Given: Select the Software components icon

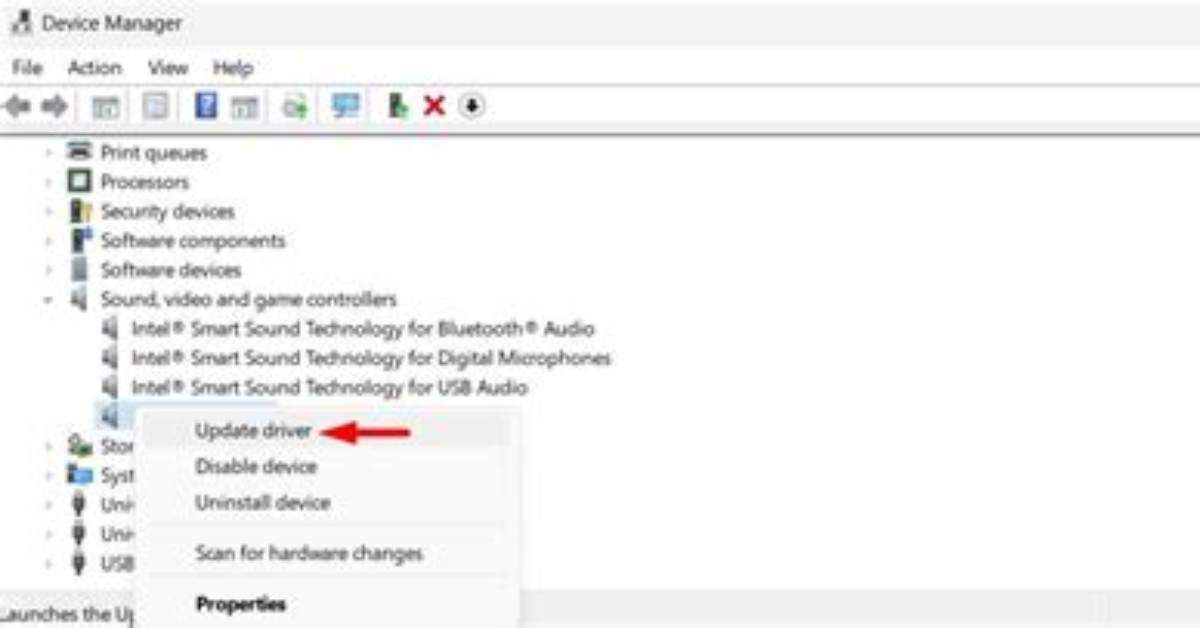Looking at the screenshot, I should click(x=79, y=240).
